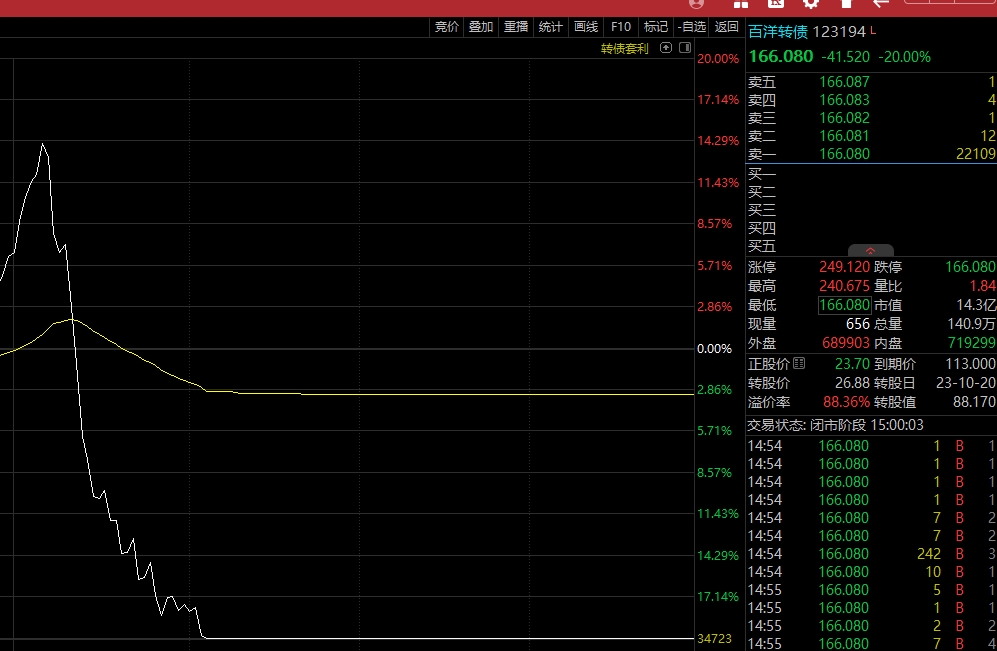Open F10 company information

pos(621,27)
